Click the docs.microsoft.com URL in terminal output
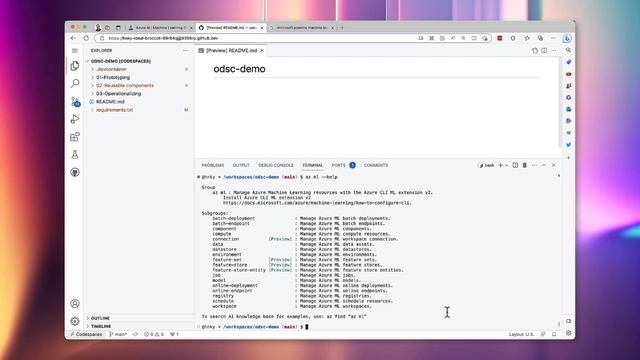The height and width of the screenshot is (360, 640). click(x=317, y=203)
